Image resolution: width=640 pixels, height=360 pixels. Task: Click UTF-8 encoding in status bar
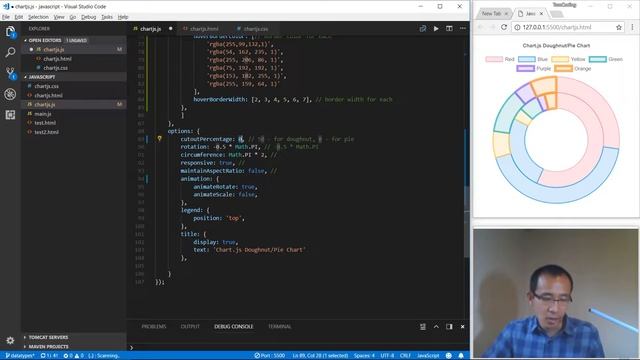click(x=387, y=356)
